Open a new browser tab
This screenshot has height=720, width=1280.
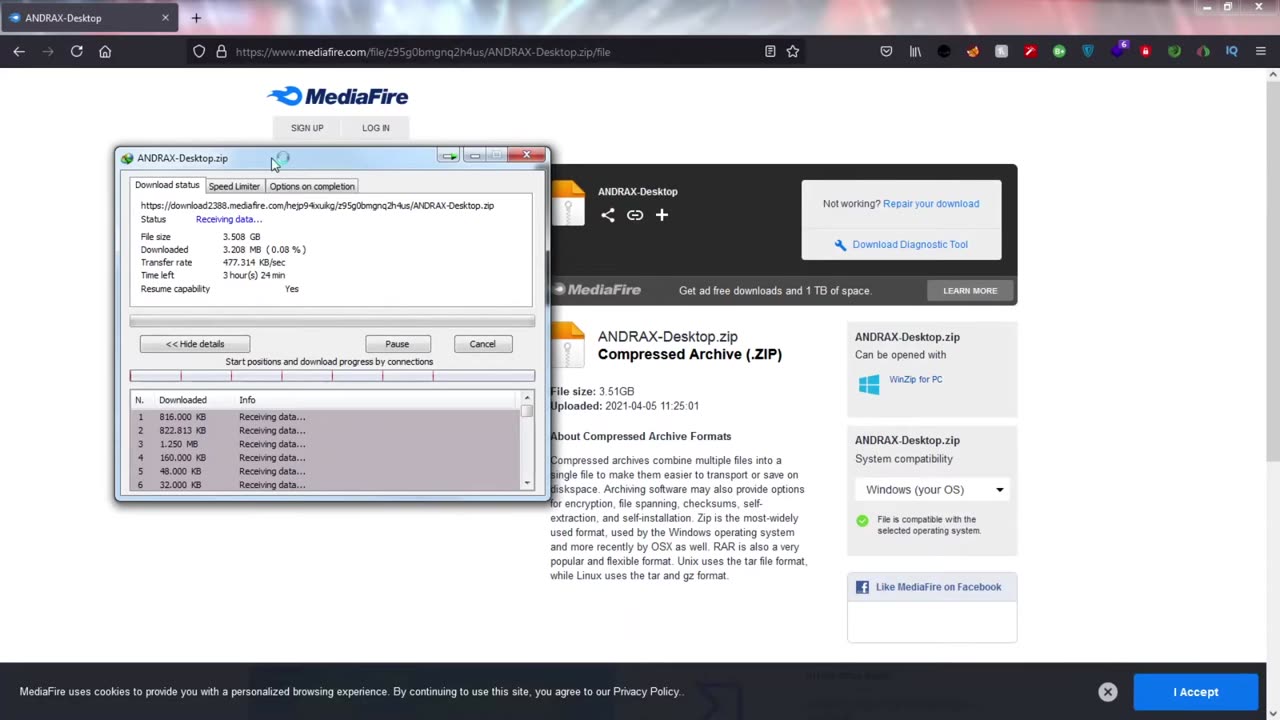click(x=196, y=18)
